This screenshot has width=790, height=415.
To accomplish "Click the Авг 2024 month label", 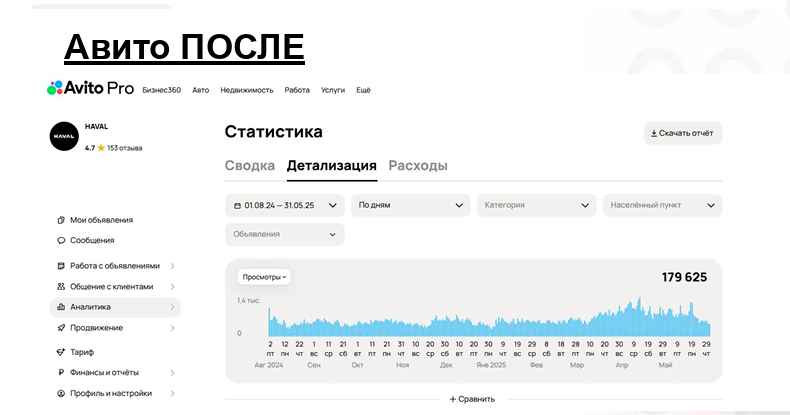I will tap(269, 365).
